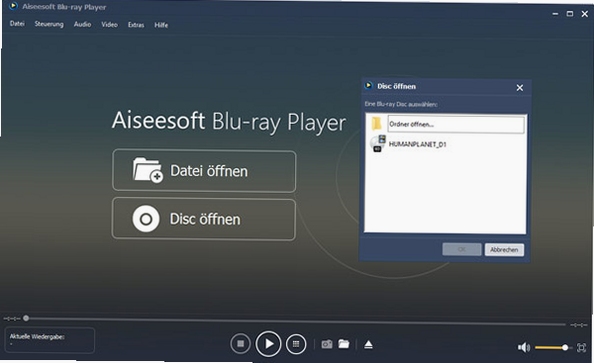Take a snapshot with camera icon

(327, 344)
